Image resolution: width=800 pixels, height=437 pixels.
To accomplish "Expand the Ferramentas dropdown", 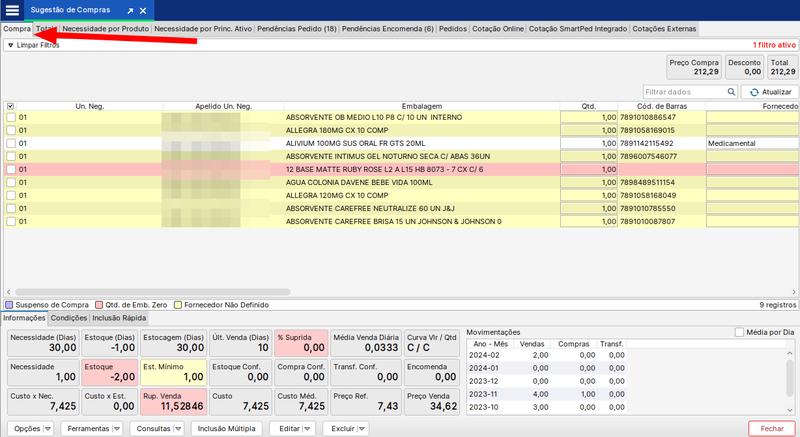I will pos(117,428).
